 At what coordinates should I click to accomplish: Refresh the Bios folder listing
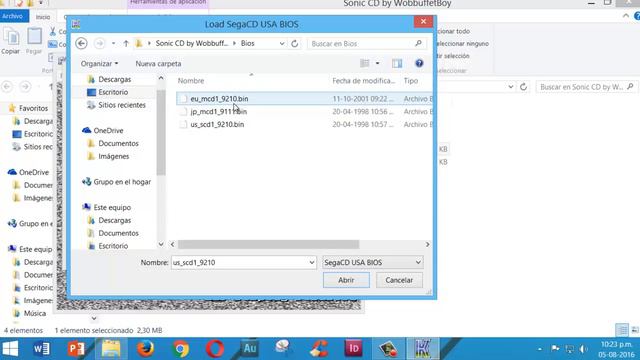click(x=294, y=43)
